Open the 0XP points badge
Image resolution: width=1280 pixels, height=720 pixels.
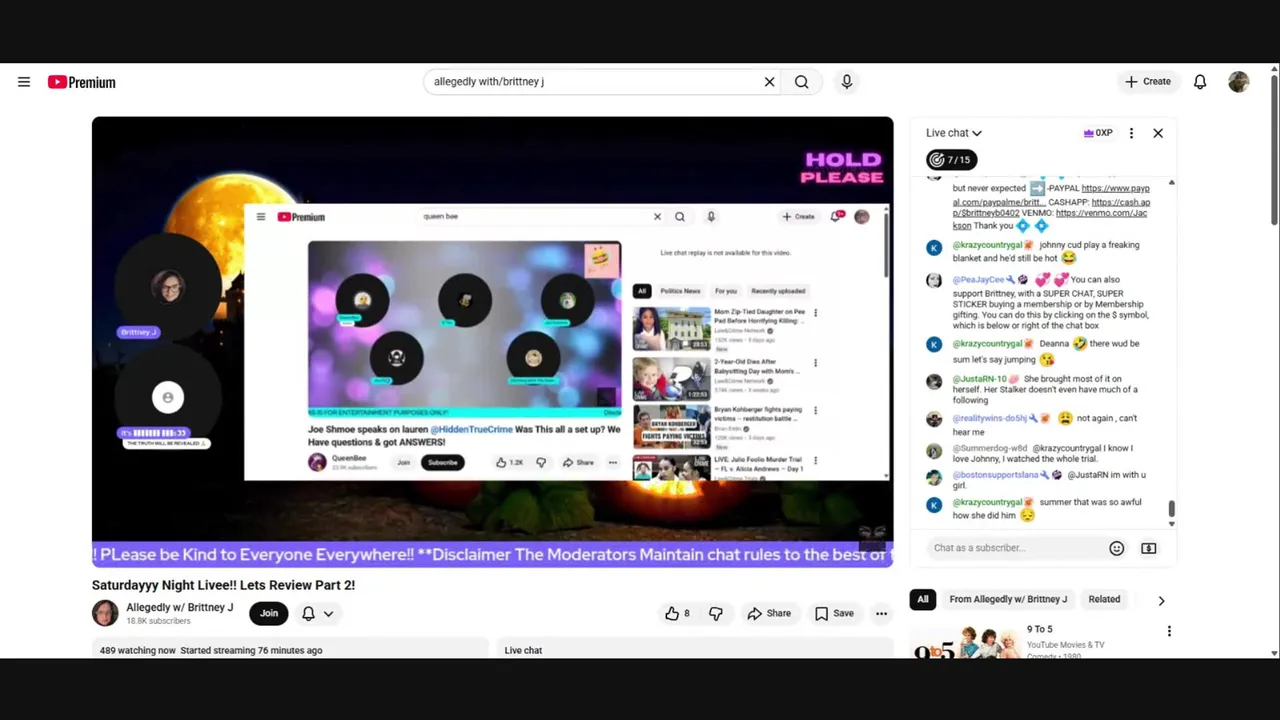[1098, 133]
